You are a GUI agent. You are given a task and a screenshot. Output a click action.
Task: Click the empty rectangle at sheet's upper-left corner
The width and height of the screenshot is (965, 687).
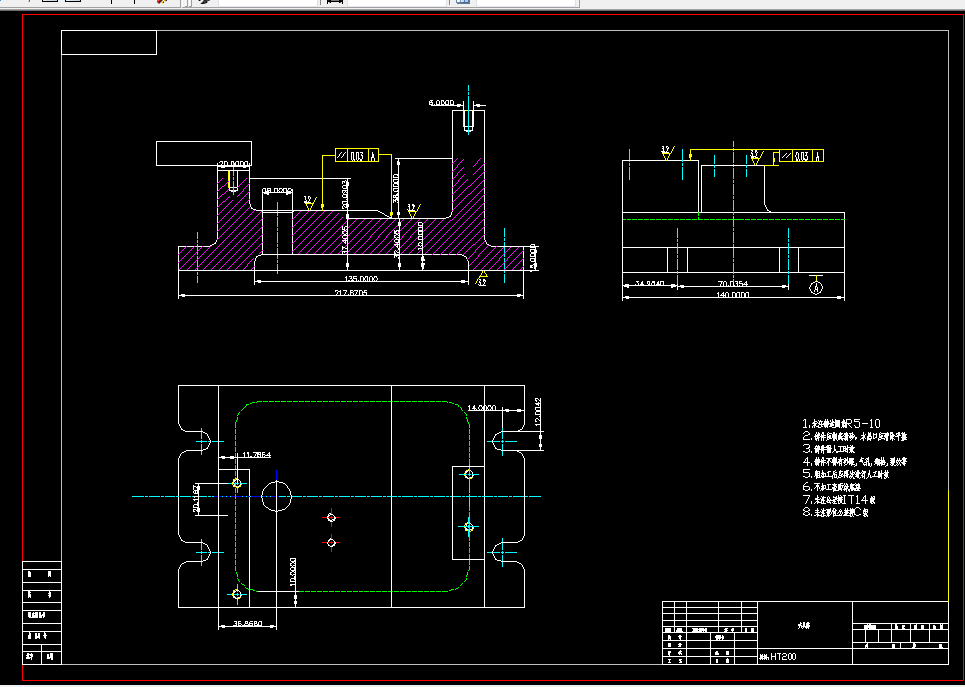109,42
